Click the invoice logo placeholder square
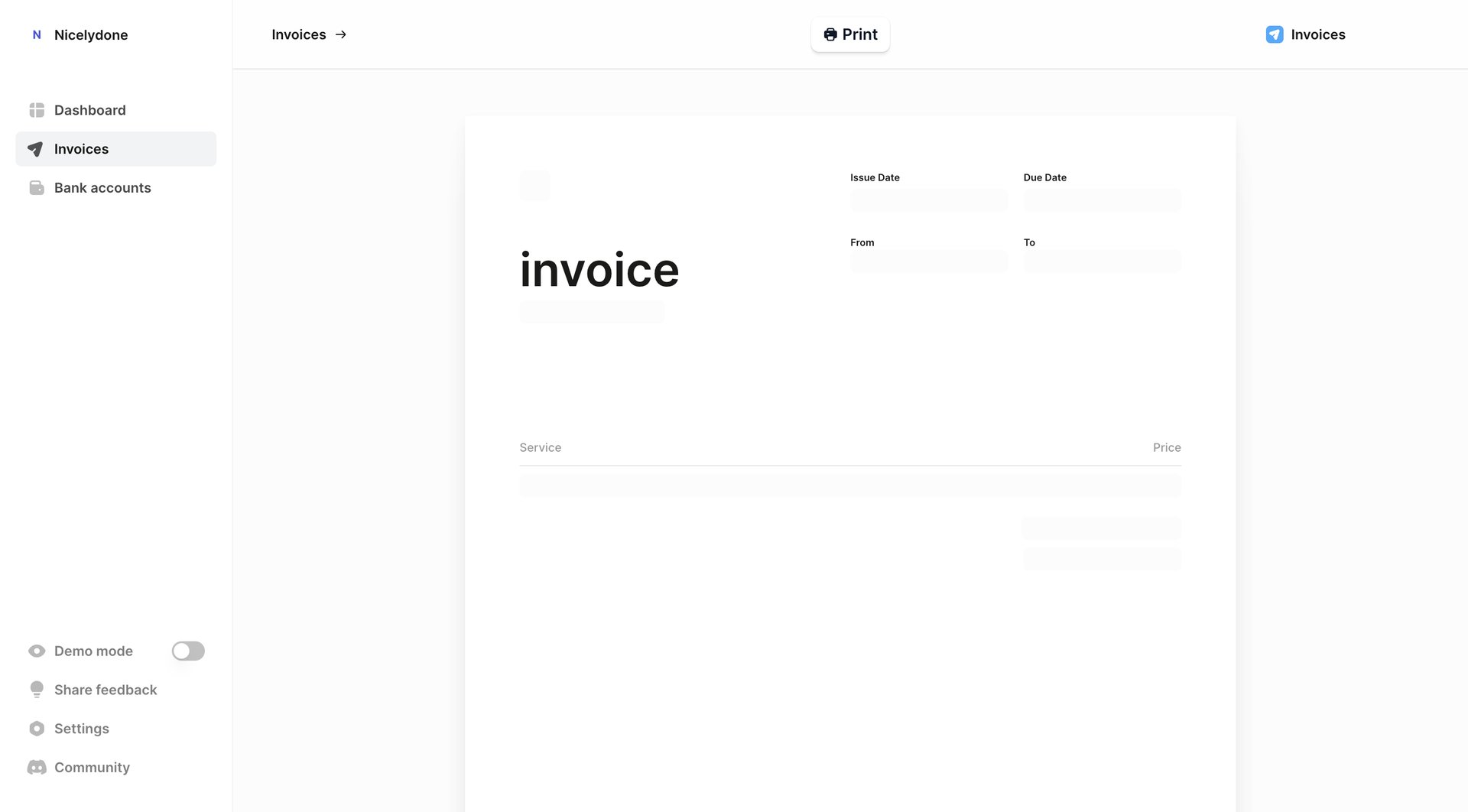This screenshot has height=812, width=1468. [x=534, y=185]
